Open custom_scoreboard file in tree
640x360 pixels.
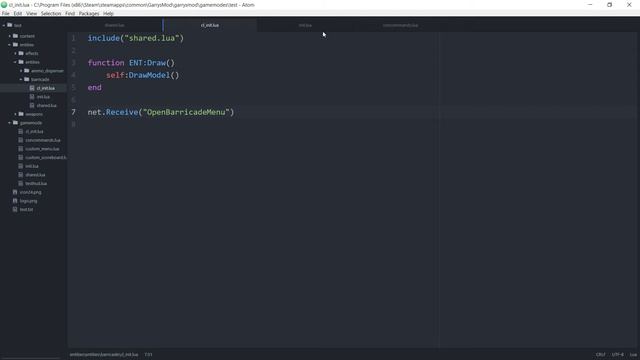pos(46,158)
